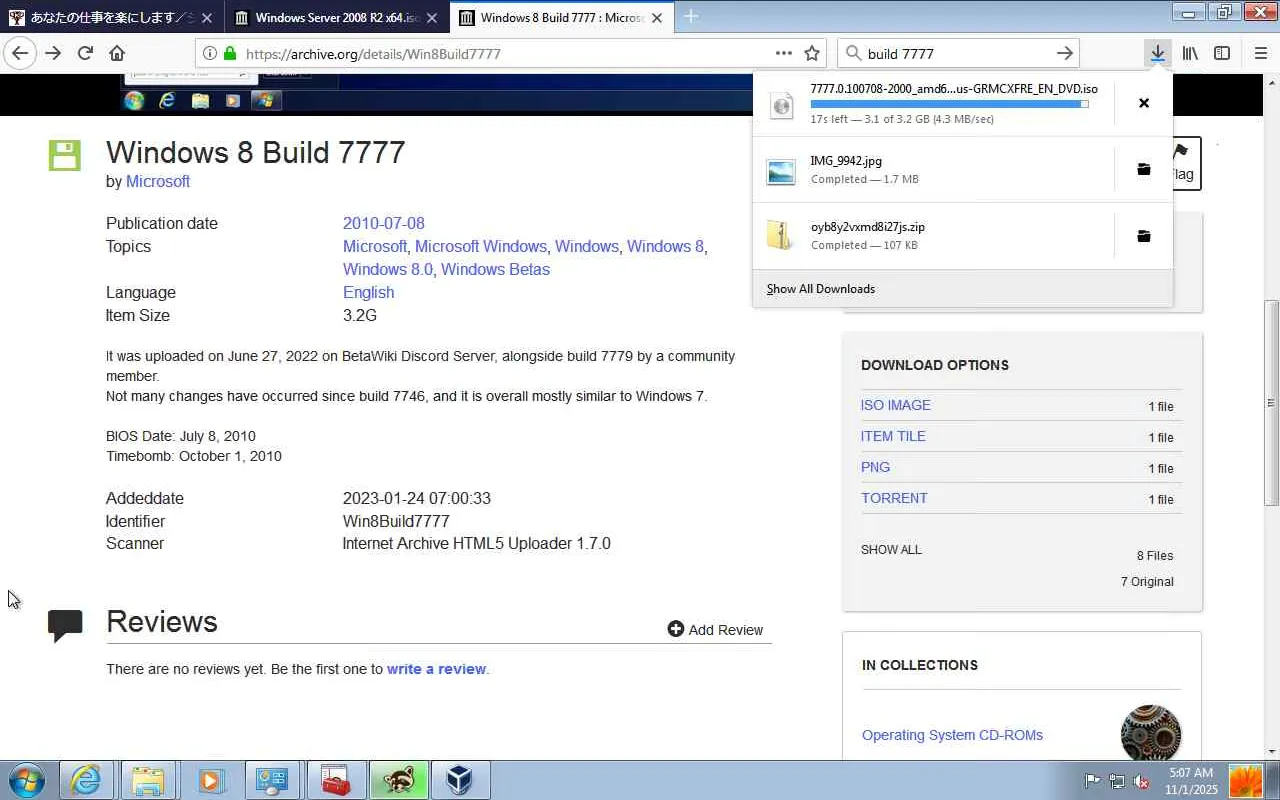The height and width of the screenshot is (800, 1280).
Task: Open containing folder for oyb8y2vxmd8i27js.zip
Action: [1144, 236]
